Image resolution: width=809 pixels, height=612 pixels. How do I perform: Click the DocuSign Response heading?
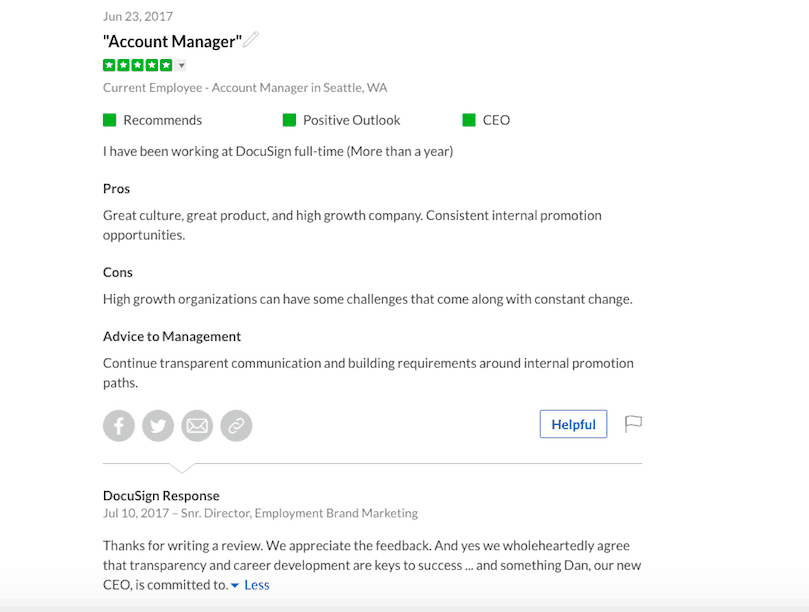(x=161, y=496)
